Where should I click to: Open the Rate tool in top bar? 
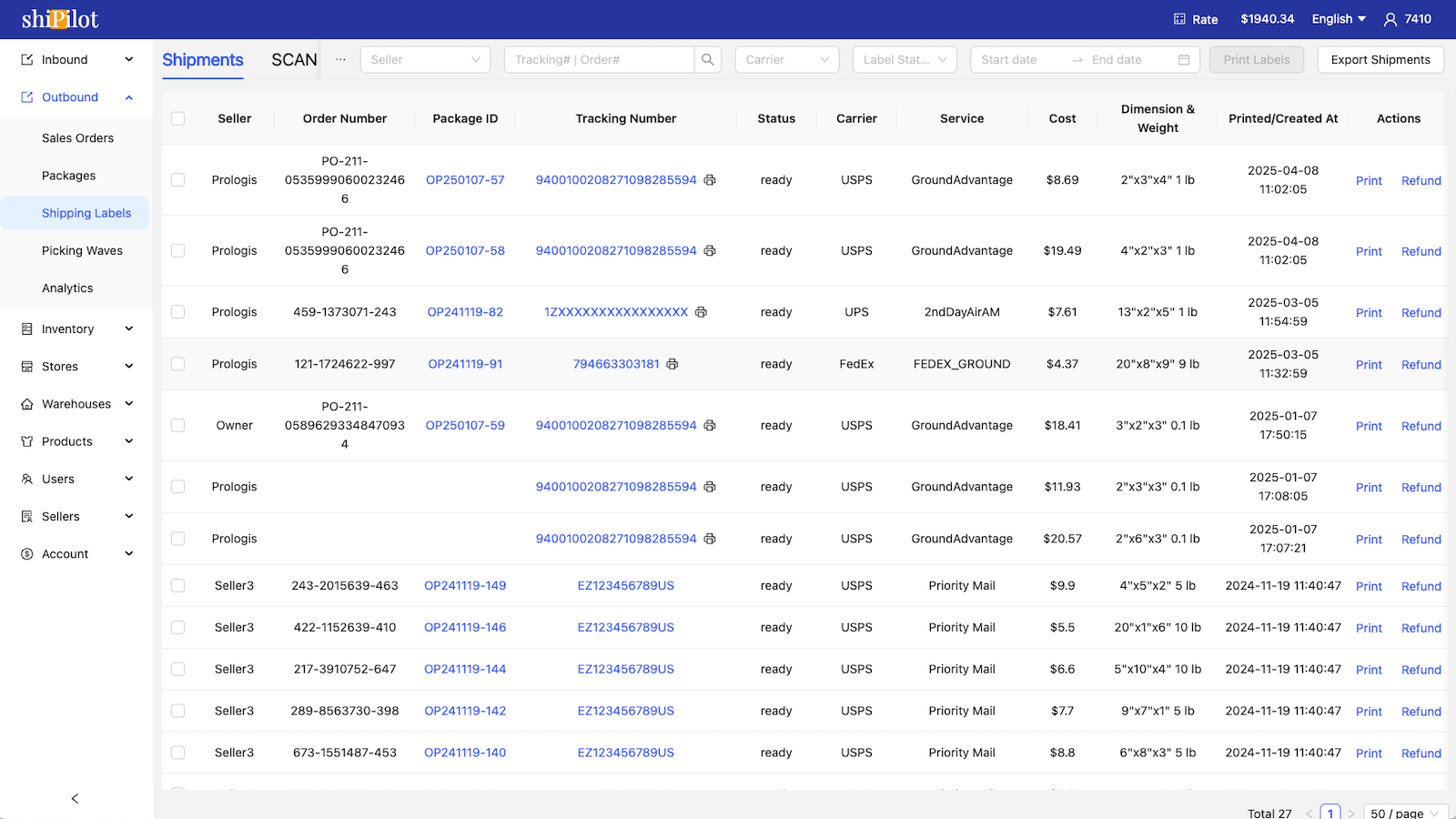(1196, 18)
